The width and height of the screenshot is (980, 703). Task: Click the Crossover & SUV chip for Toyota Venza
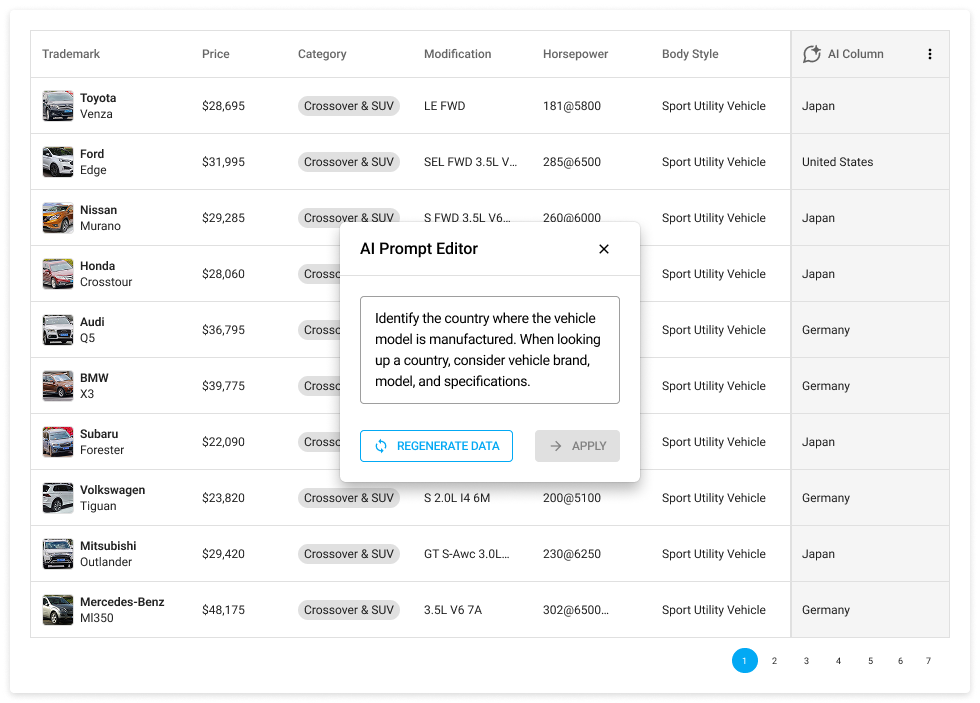(x=349, y=106)
